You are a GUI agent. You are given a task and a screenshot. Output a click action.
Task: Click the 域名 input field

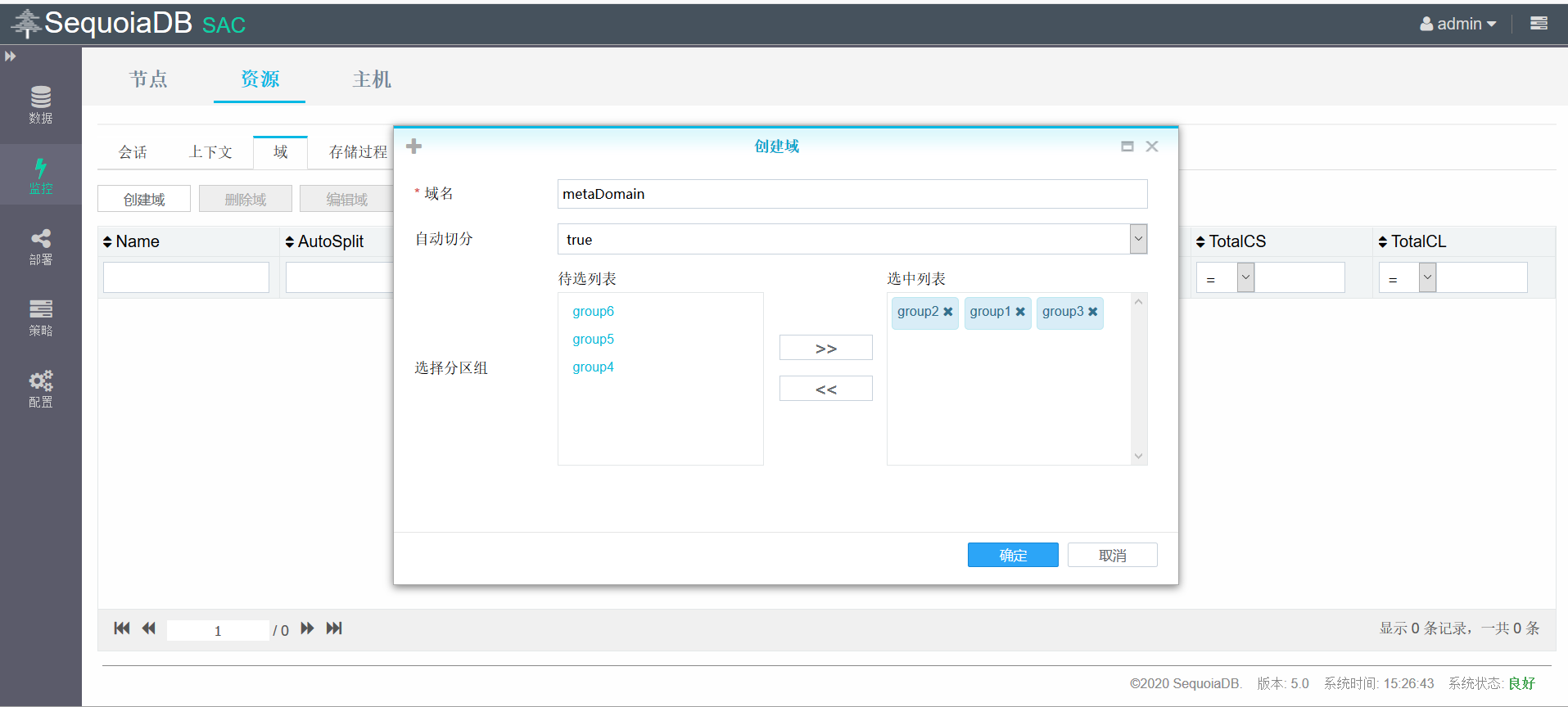tap(852, 194)
